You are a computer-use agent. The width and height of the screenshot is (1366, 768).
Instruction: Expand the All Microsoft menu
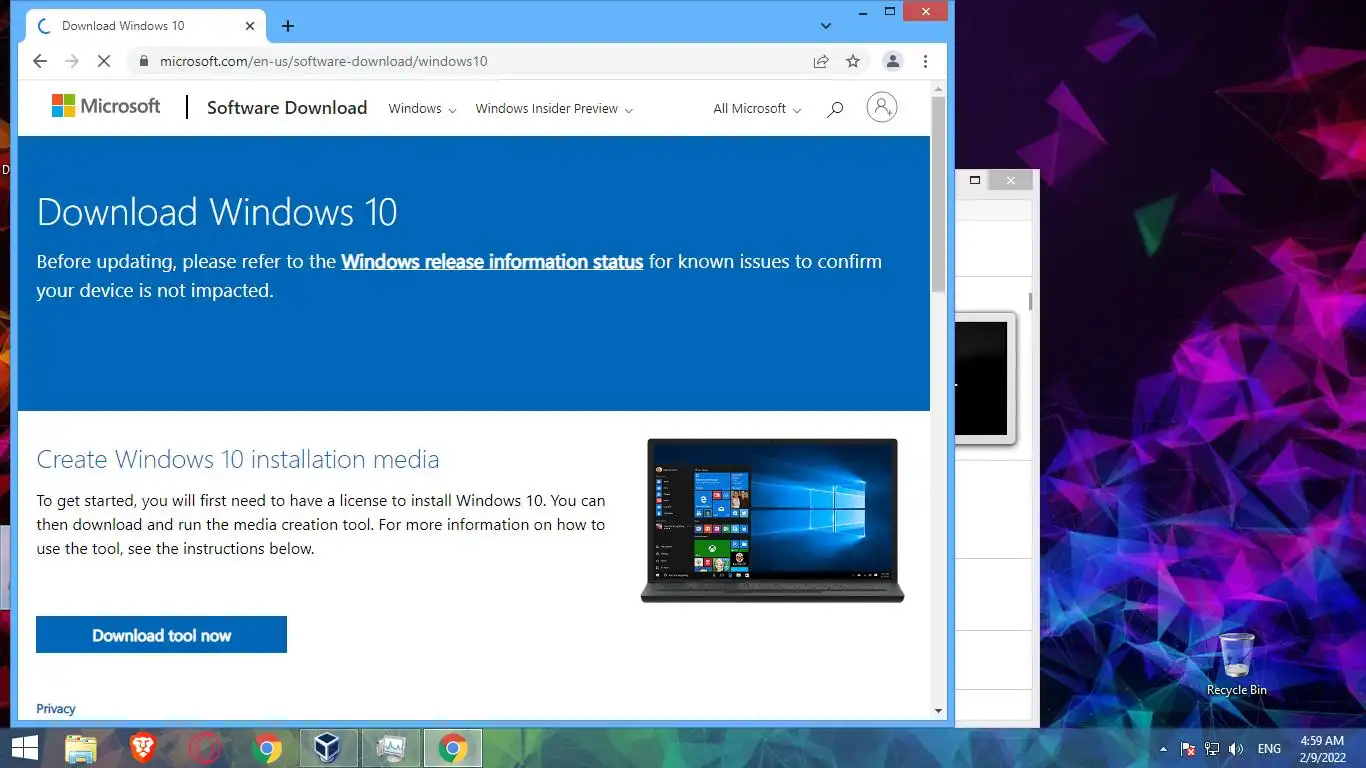coord(757,109)
